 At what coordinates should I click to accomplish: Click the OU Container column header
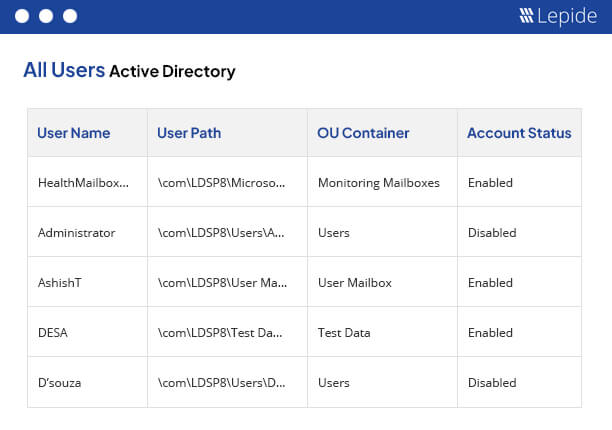coord(363,133)
